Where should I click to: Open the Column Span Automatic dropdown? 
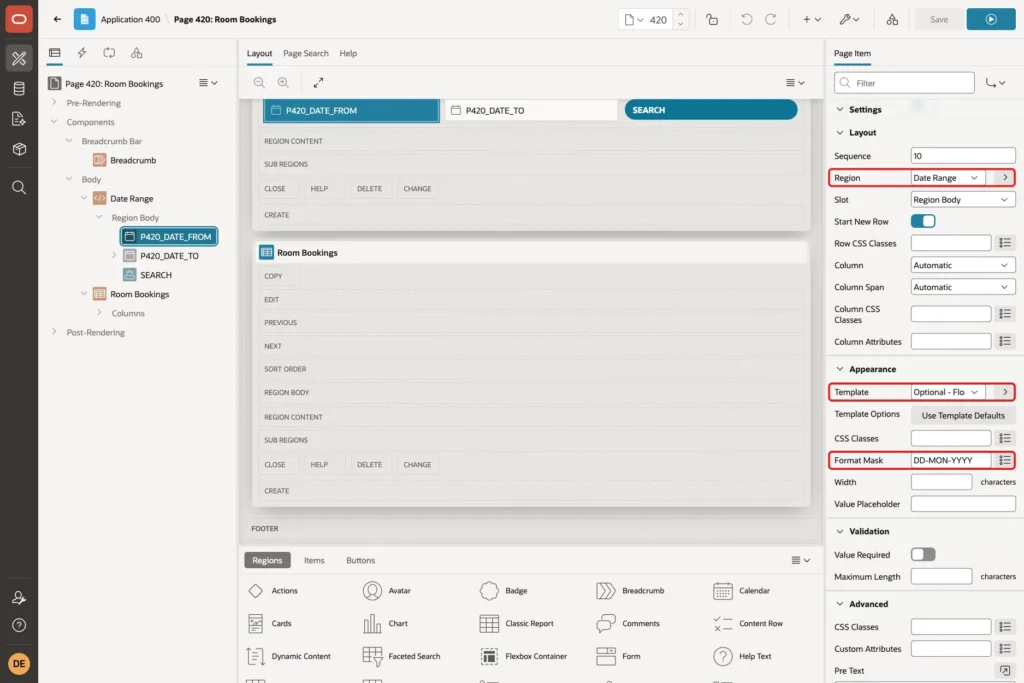click(963, 287)
